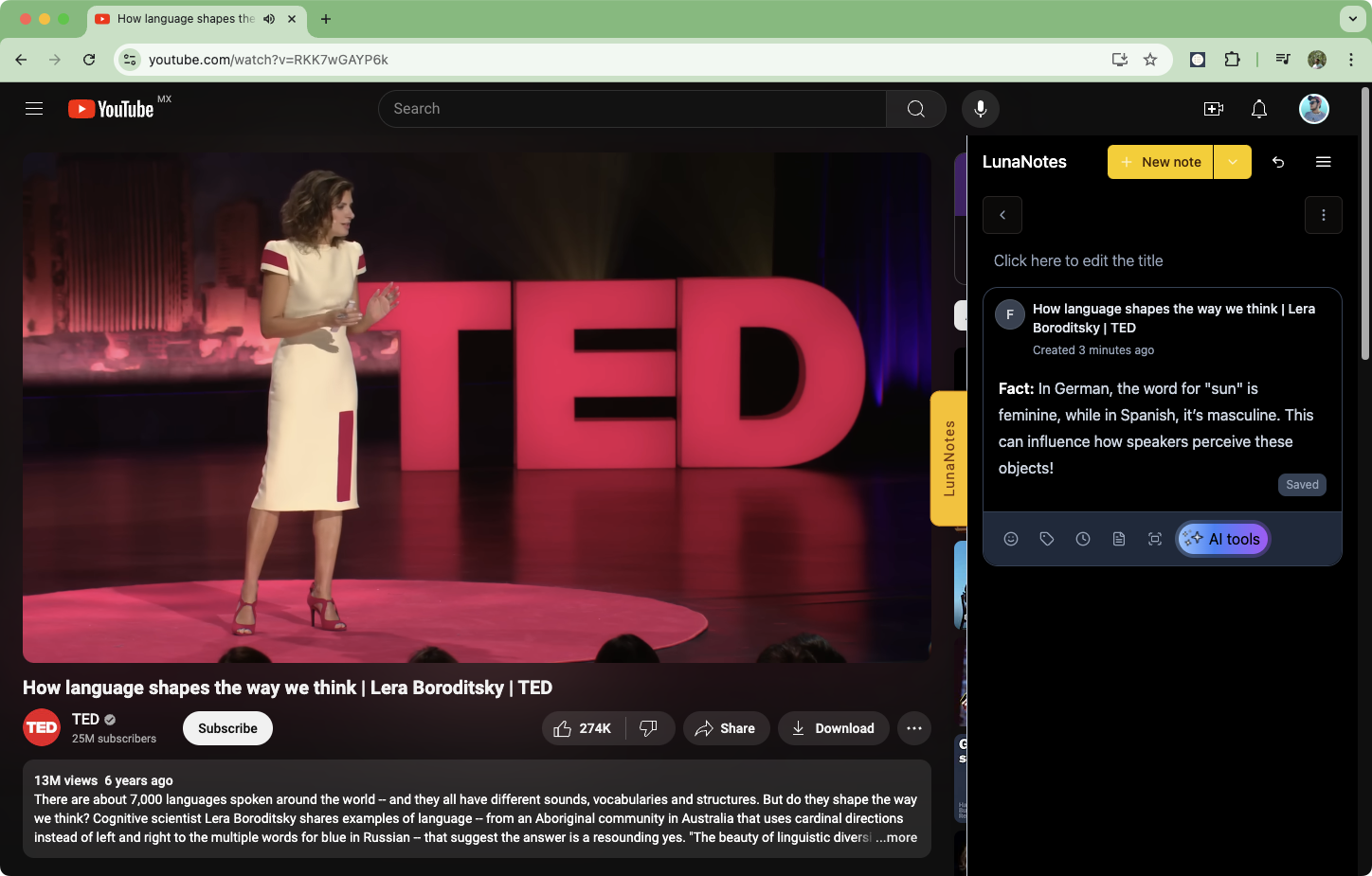Capture a screenshot with the frame icon
1372x876 pixels.
[x=1155, y=539]
